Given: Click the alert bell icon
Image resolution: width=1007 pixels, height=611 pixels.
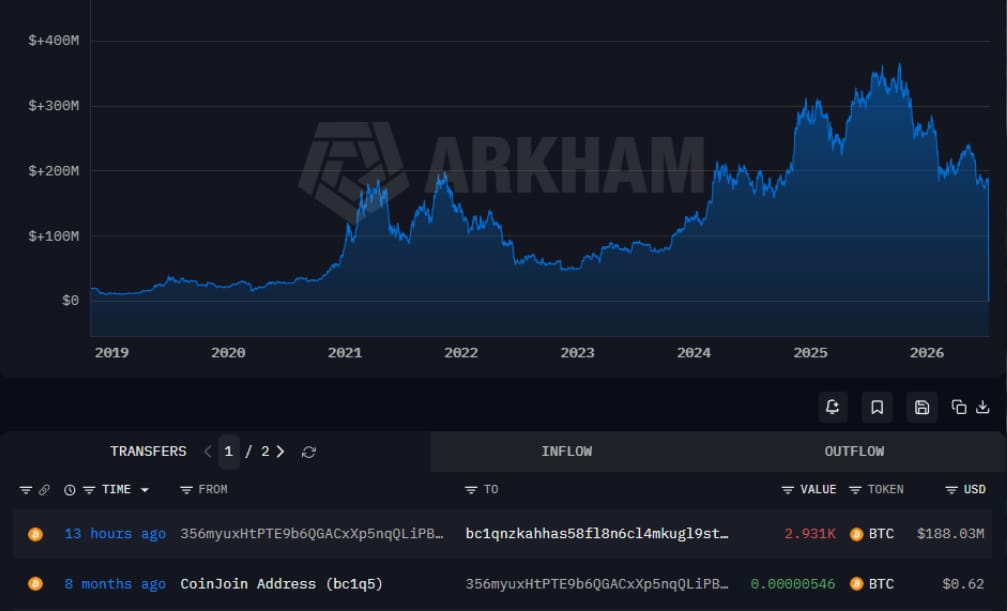Looking at the screenshot, I should pos(832,407).
